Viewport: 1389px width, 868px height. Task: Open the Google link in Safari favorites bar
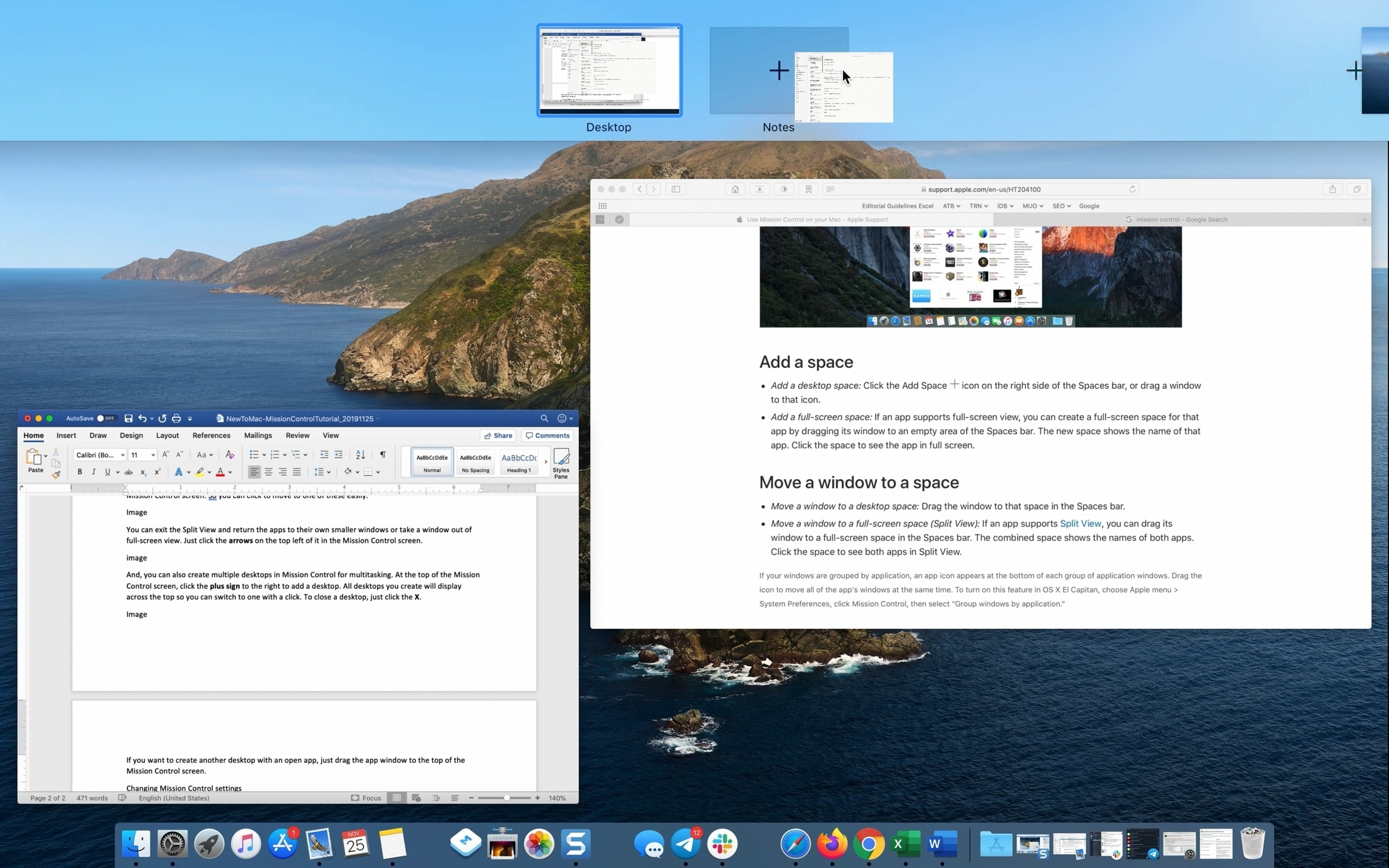(x=1089, y=206)
